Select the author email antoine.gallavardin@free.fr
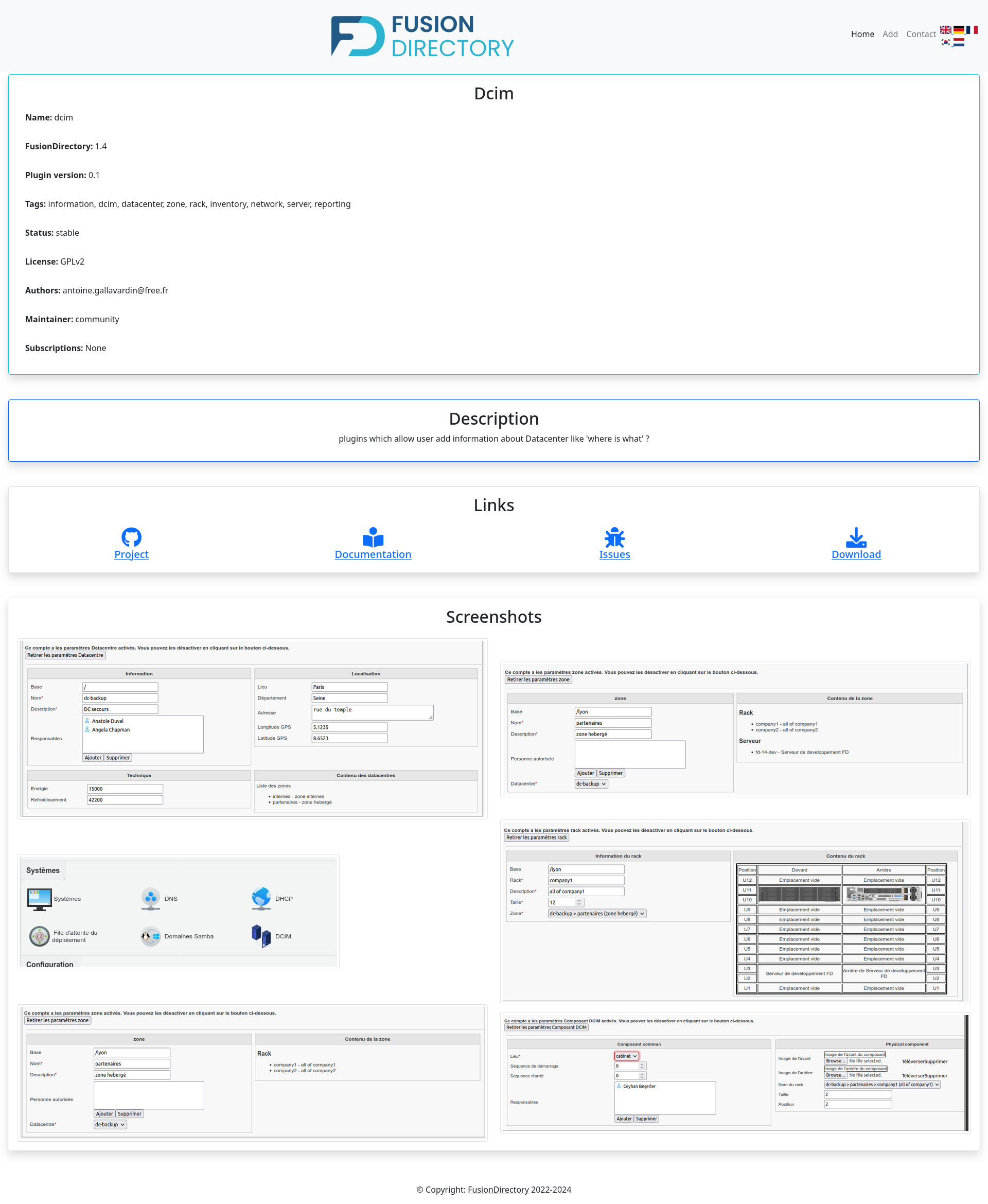Viewport: 988px width, 1204px height. click(x=116, y=290)
